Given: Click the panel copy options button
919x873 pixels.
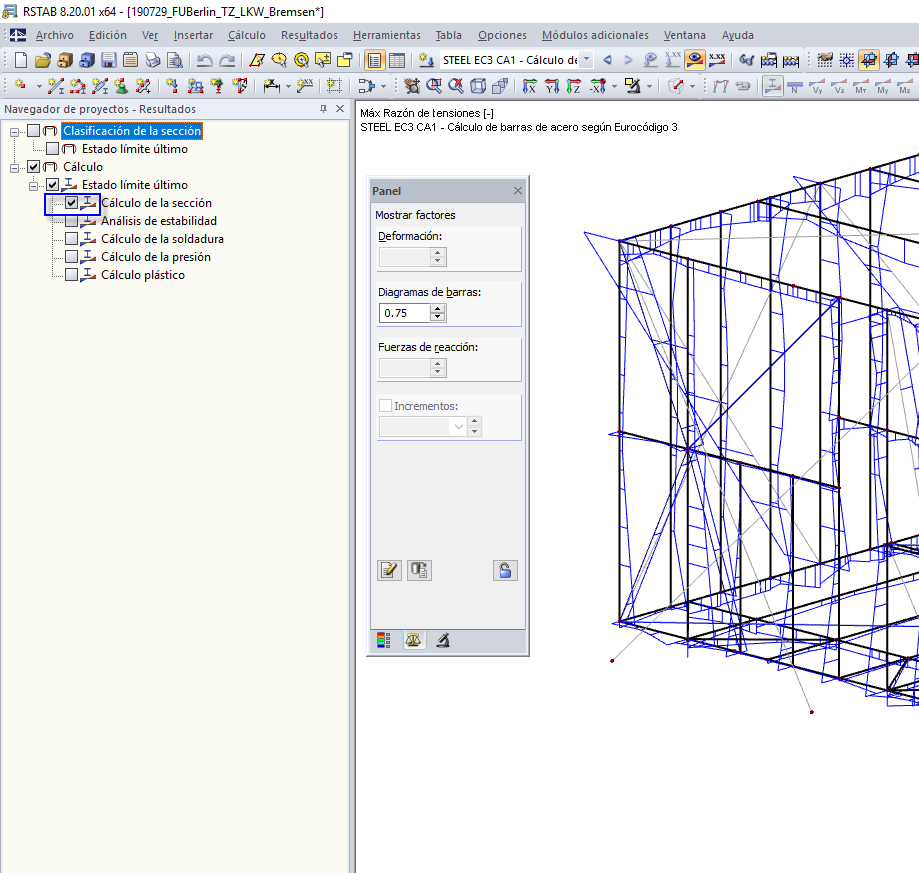Looking at the screenshot, I should (420, 570).
